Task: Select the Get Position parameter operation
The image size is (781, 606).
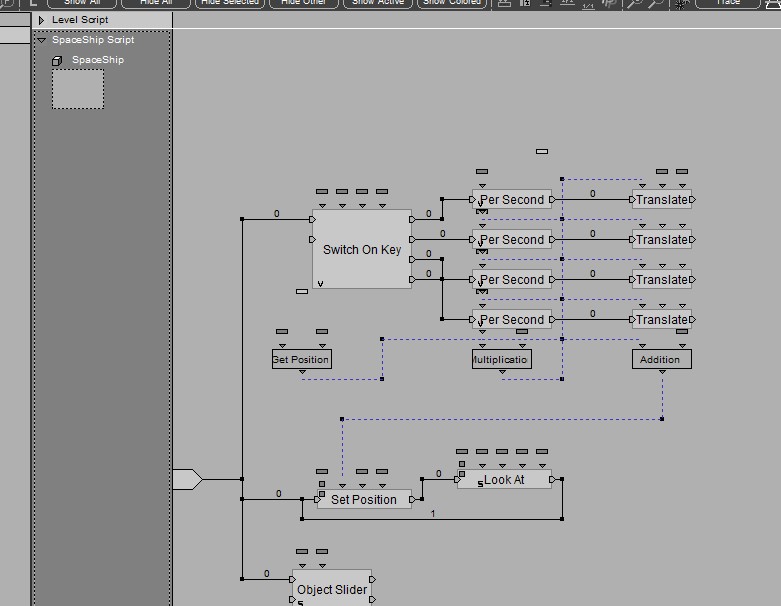Action: [x=301, y=359]
